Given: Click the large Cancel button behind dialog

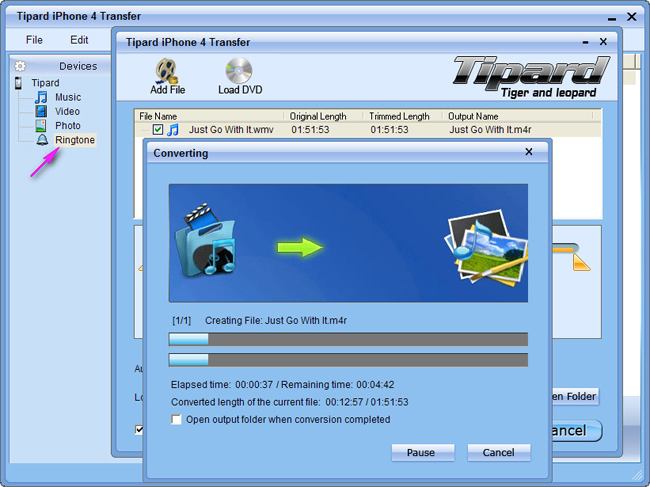Looking at the screenshot, I should coord(577,431).
